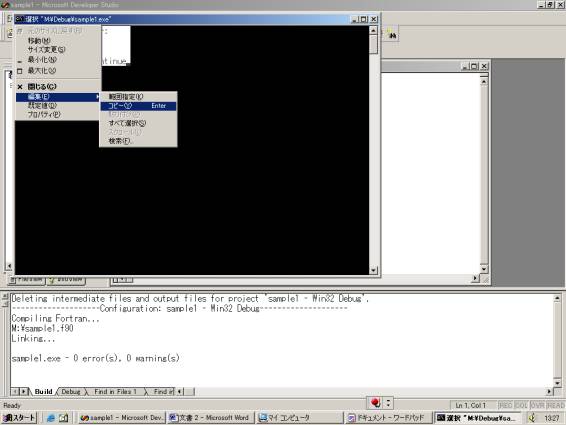This screenshot has height=425, width=566.
Task: Click the output pane scrollbar up arrow
Action: [x=557, y=299]
